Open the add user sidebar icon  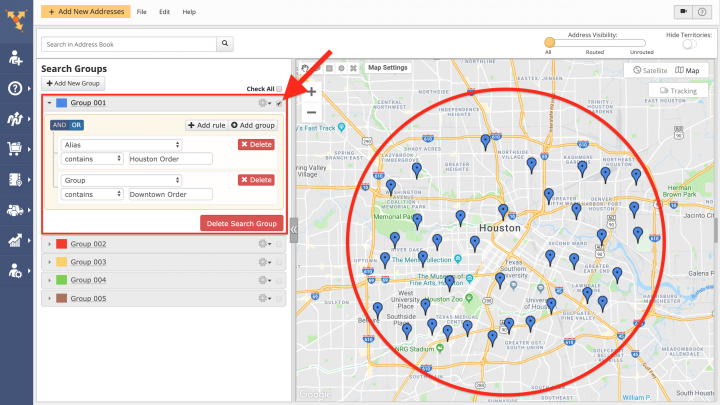click(15, 58)
